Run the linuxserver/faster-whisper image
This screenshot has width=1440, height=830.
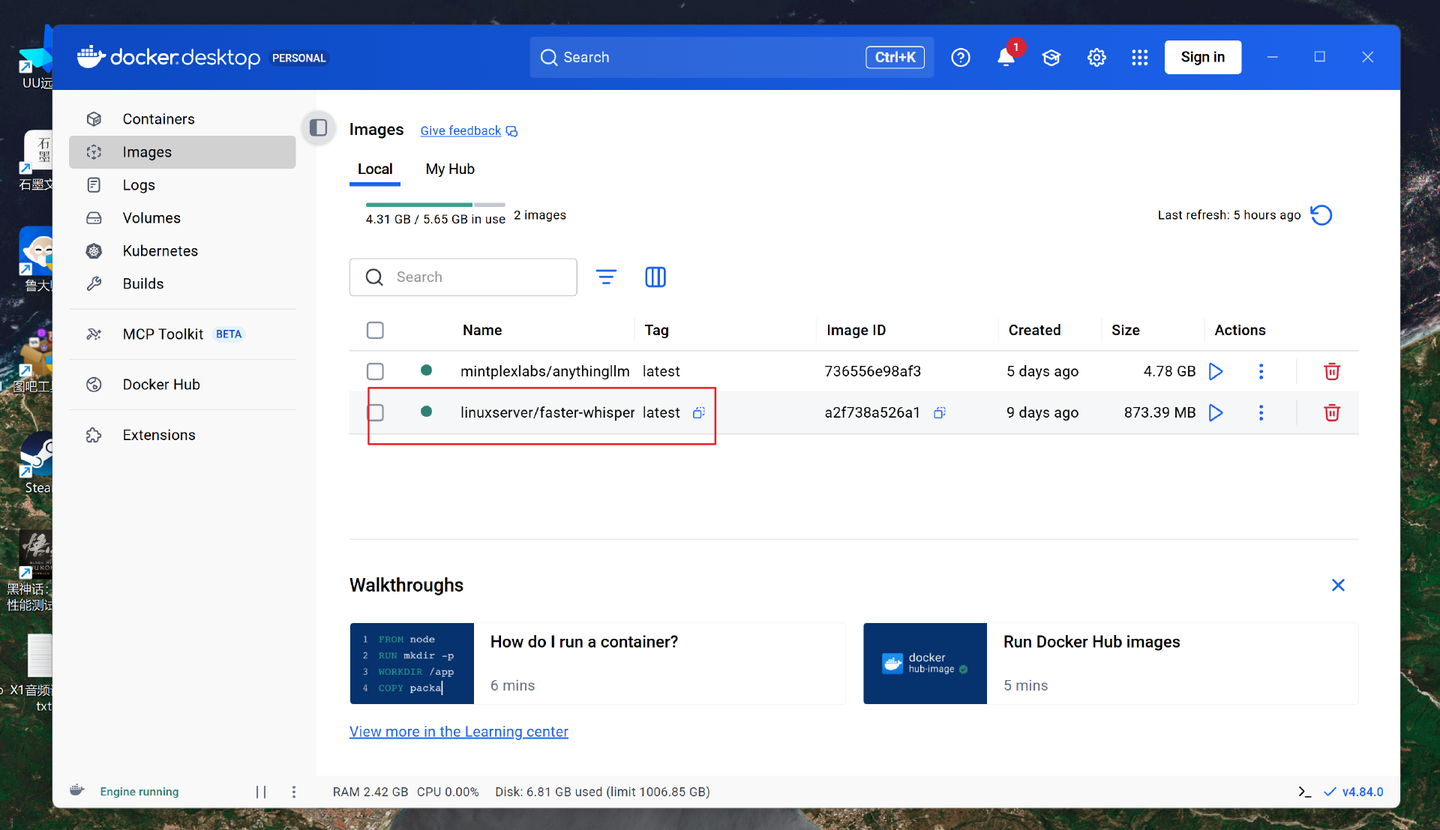pyautogui.click(x=1216, y=413)
